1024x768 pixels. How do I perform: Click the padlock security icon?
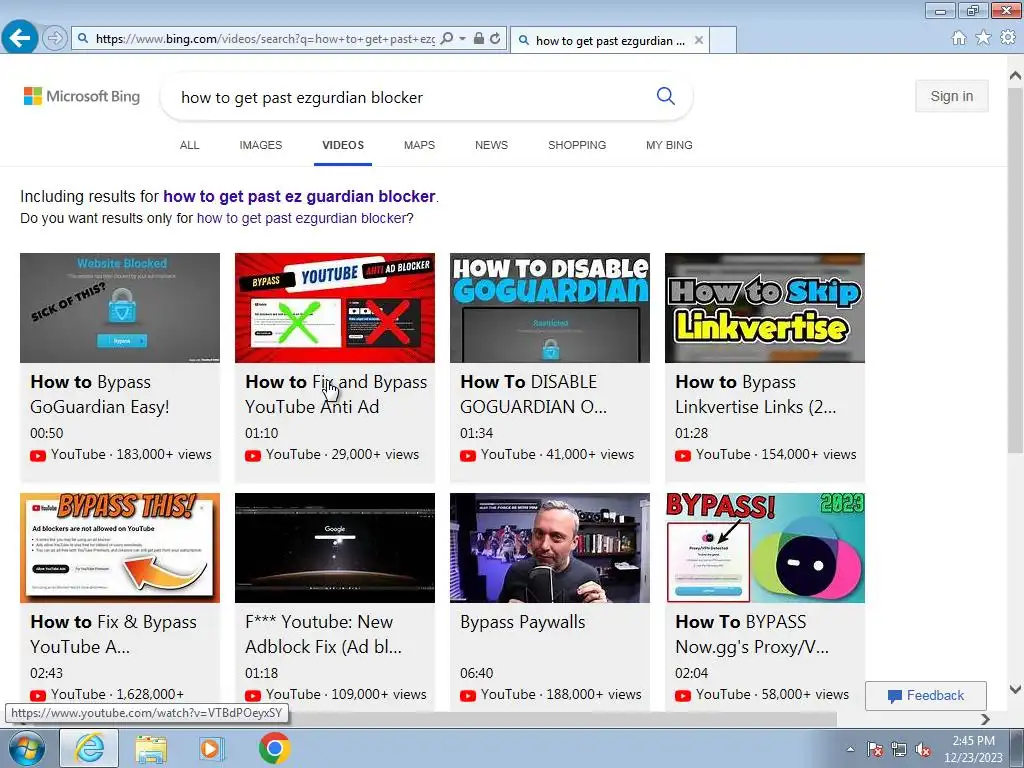click(479, 39)
